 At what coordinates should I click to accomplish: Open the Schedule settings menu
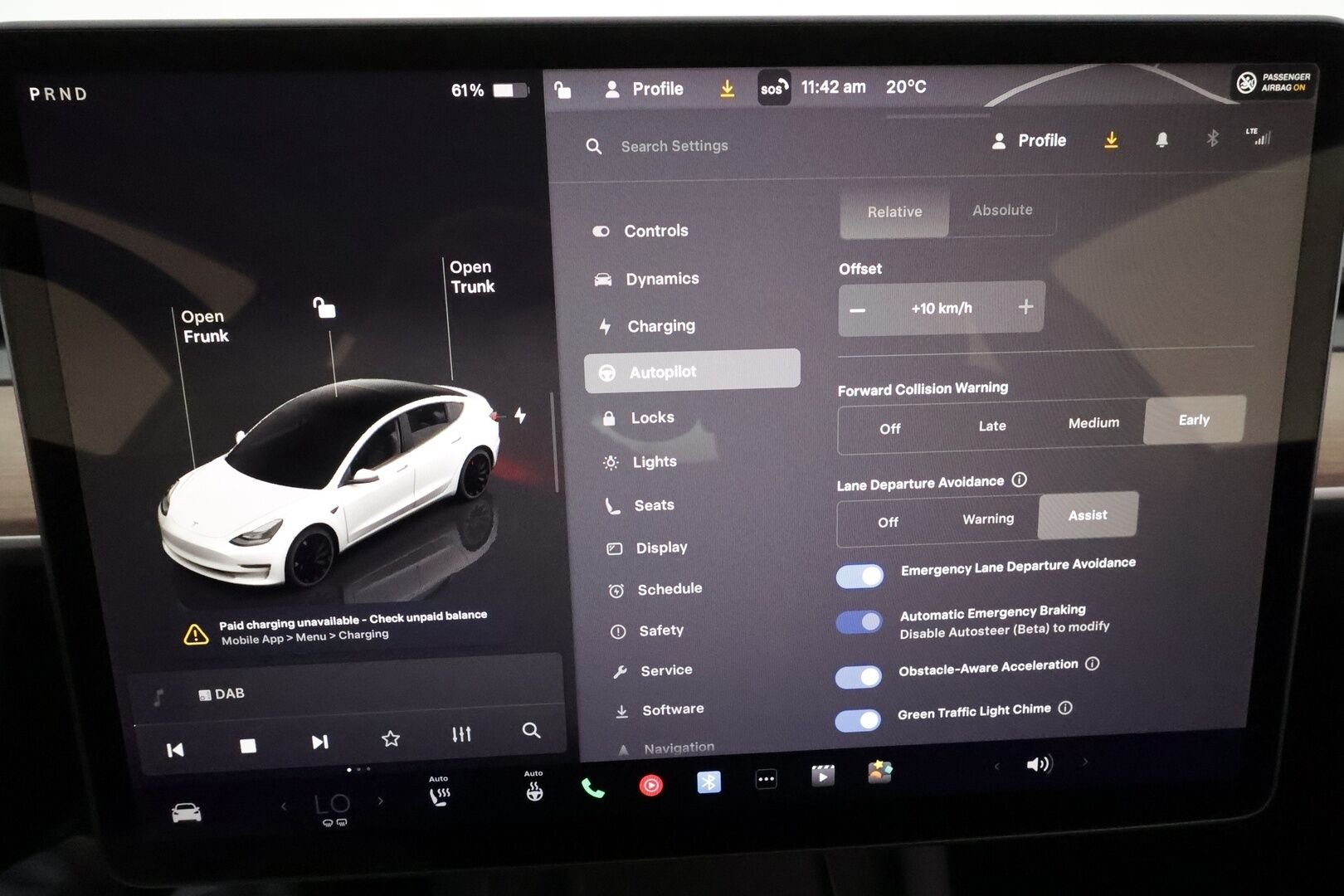click(655, 589)
